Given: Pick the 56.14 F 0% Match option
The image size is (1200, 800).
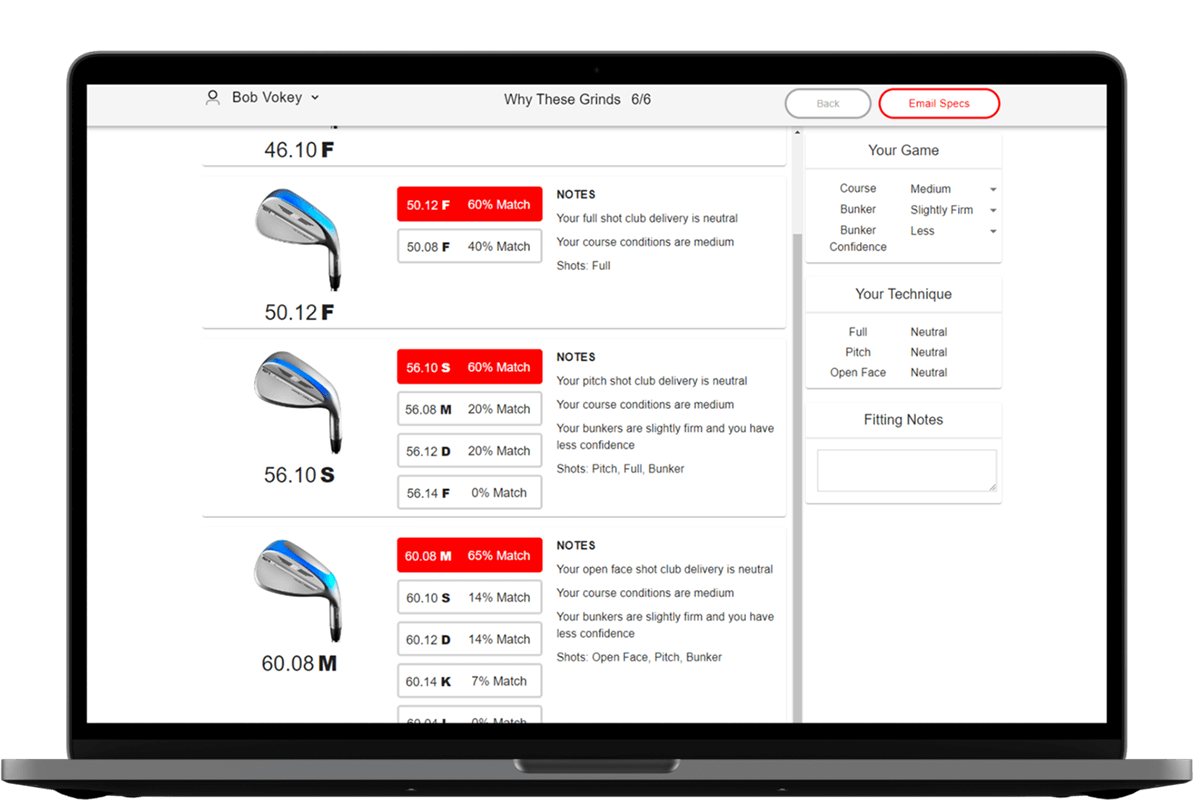Looking at the screenshot, I should point(470,493).
